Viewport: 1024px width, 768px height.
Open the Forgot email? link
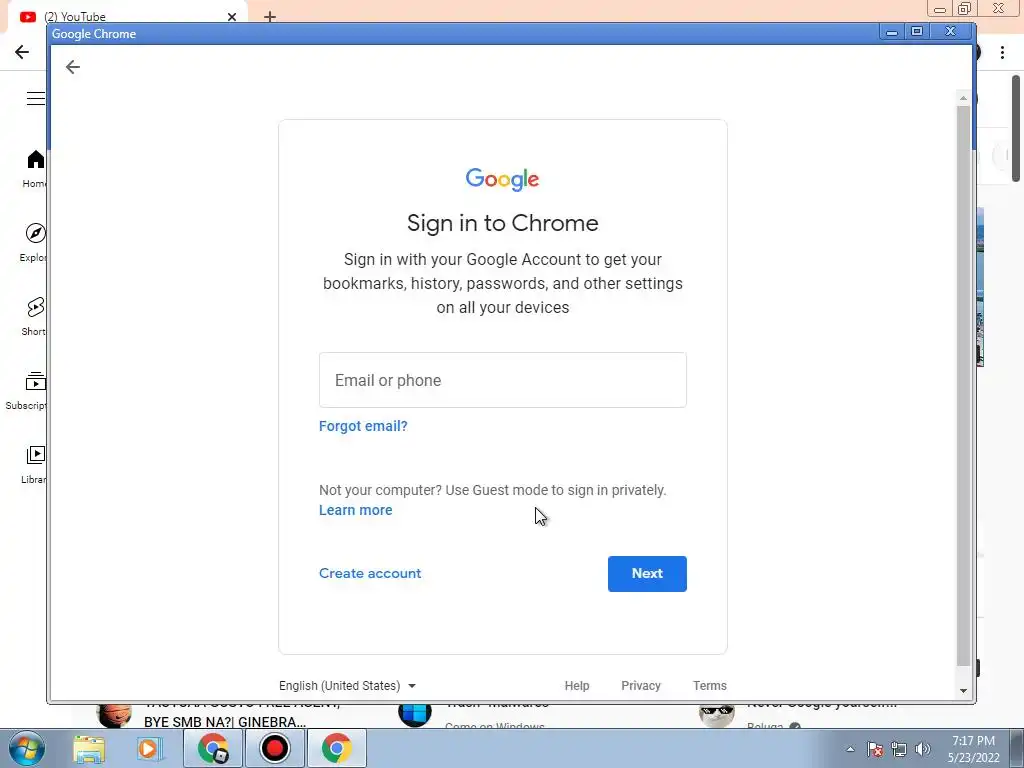(x=363, y=426)
